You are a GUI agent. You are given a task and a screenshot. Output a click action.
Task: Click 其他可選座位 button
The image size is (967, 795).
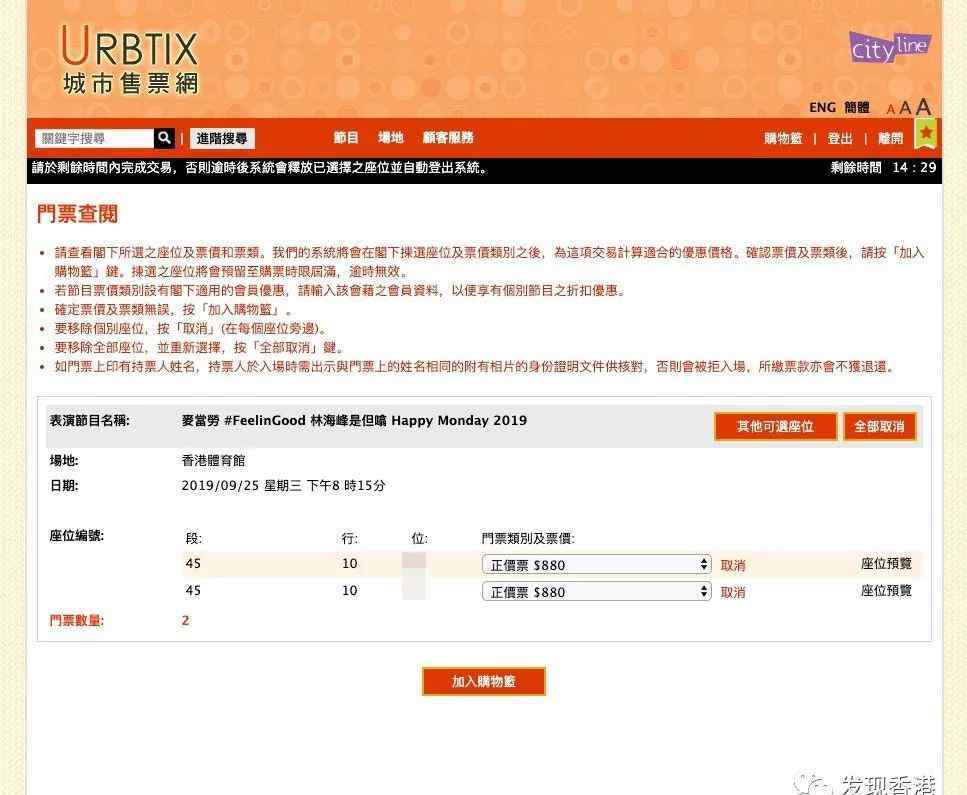click(x=775, y=426)
